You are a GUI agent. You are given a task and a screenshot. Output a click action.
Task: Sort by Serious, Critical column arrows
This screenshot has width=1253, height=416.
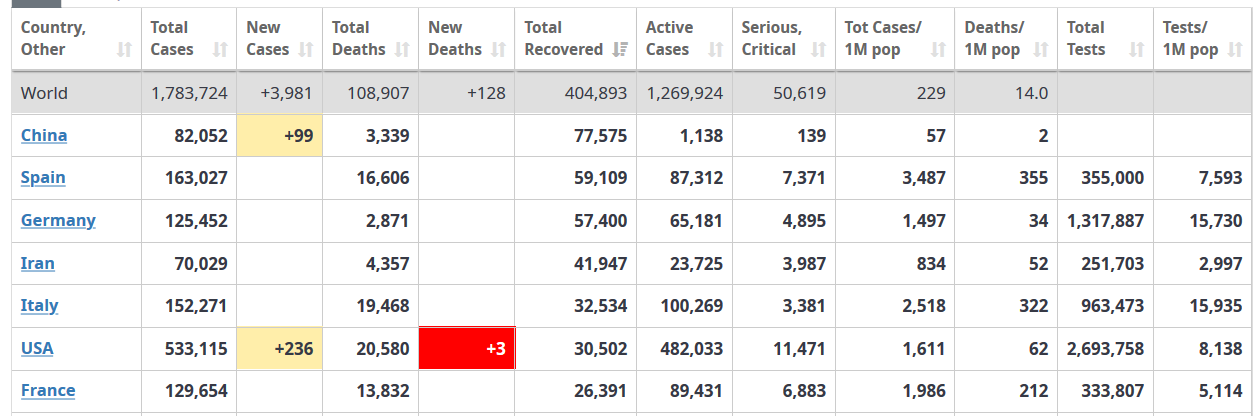click(819, 49)
